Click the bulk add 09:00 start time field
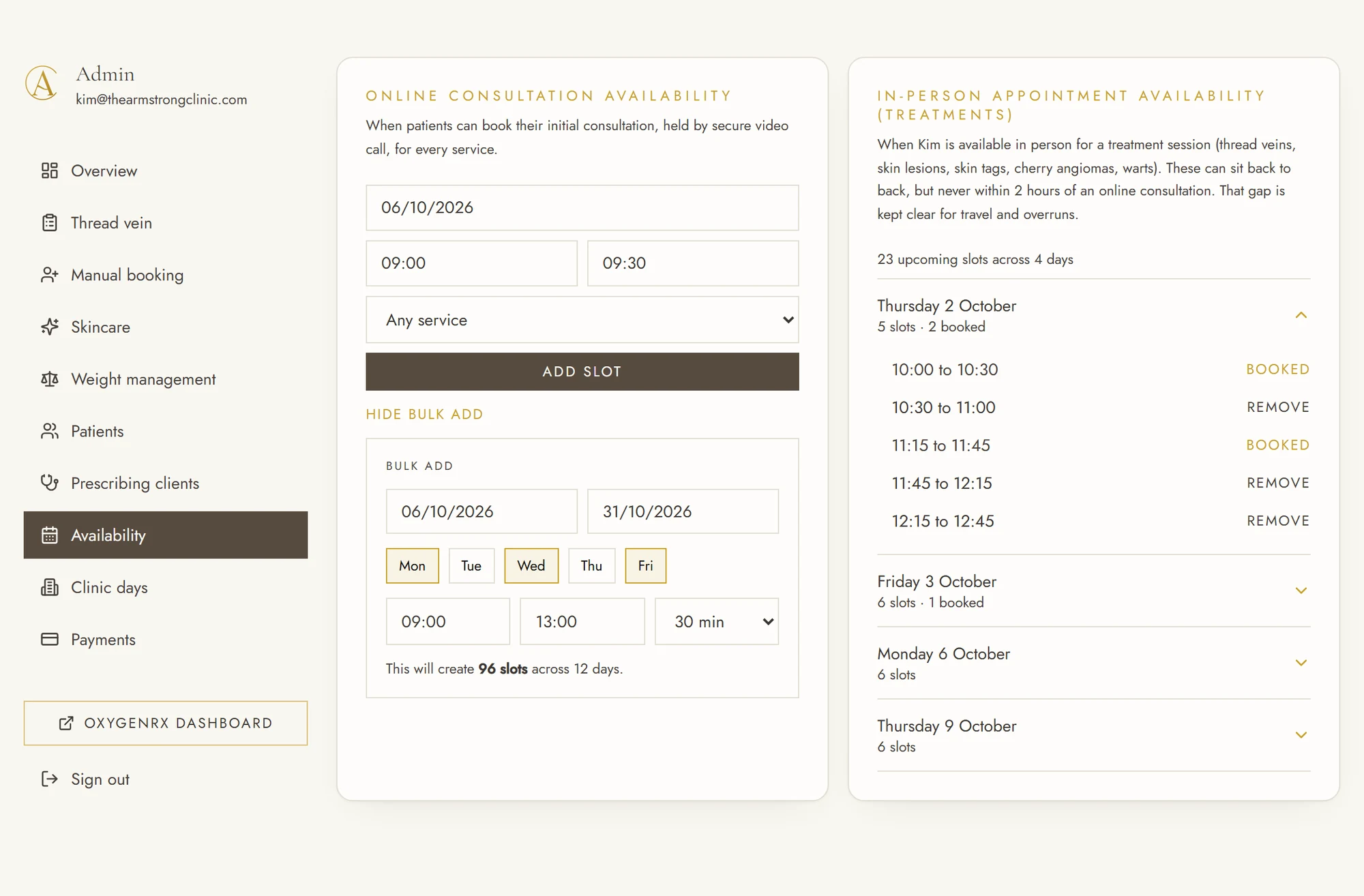The height and width of the screenshot is (896, 1364). [x=448, y=621]
